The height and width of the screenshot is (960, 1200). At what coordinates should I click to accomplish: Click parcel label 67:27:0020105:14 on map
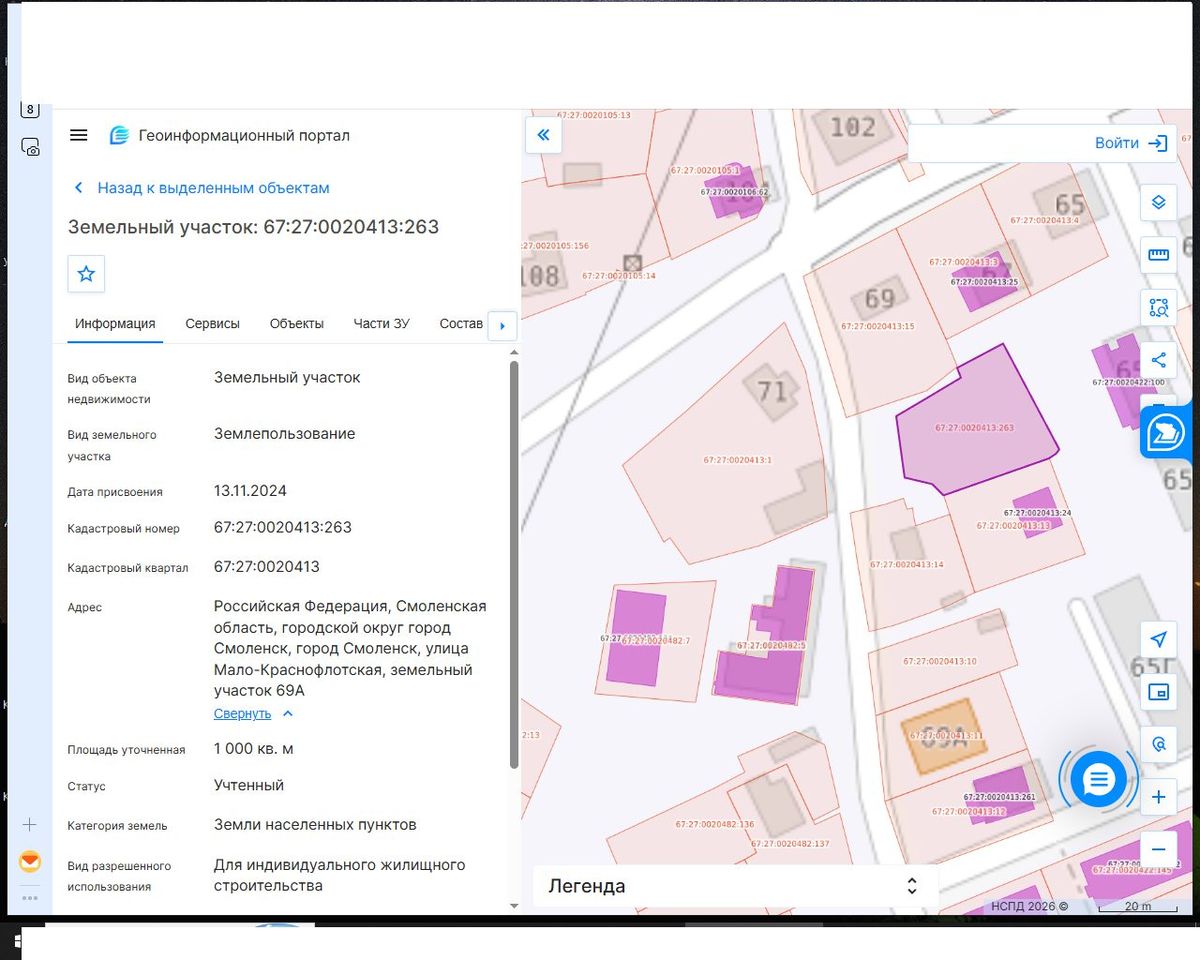618,275
